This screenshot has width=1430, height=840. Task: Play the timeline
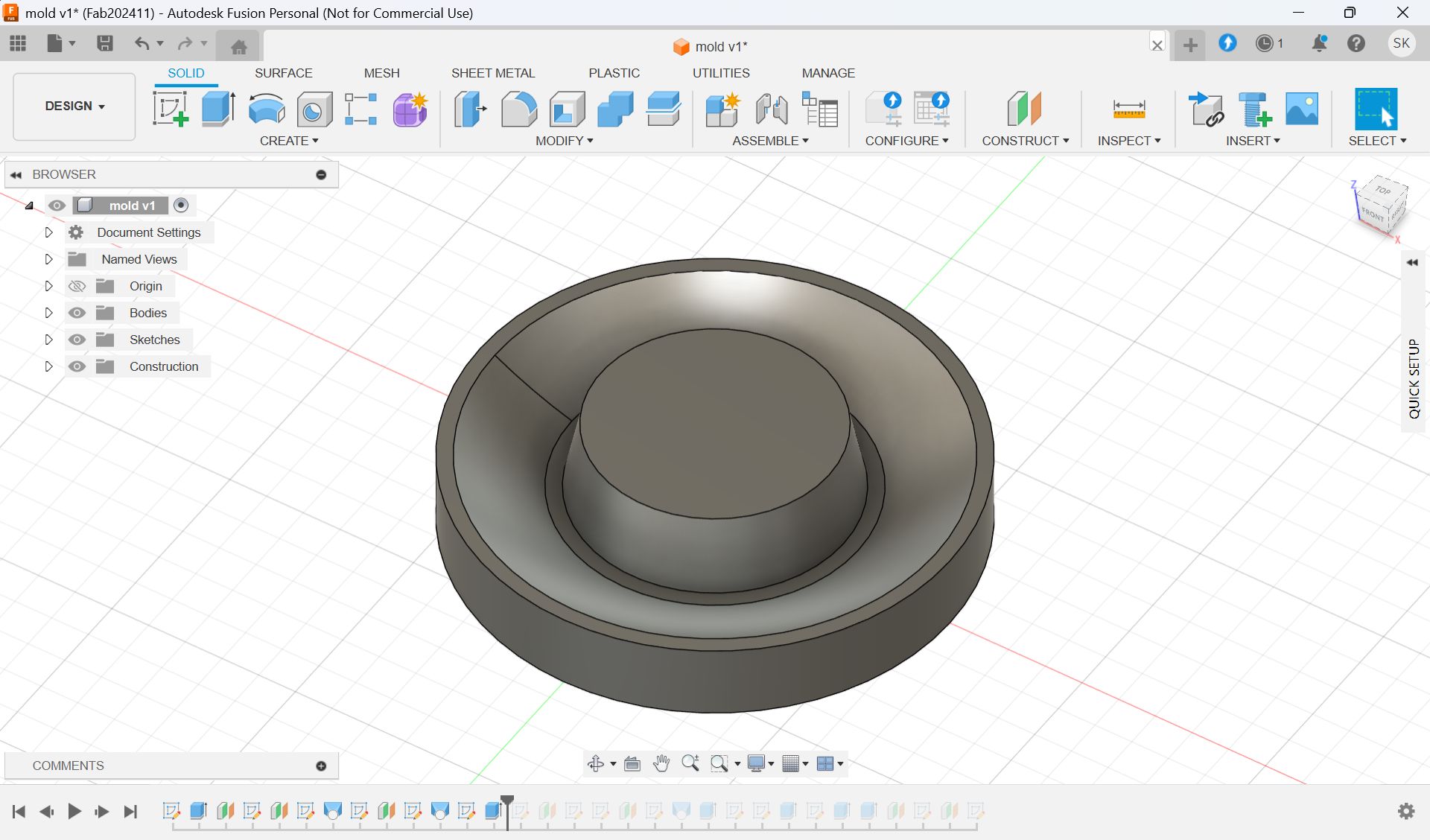coord(74,811)
